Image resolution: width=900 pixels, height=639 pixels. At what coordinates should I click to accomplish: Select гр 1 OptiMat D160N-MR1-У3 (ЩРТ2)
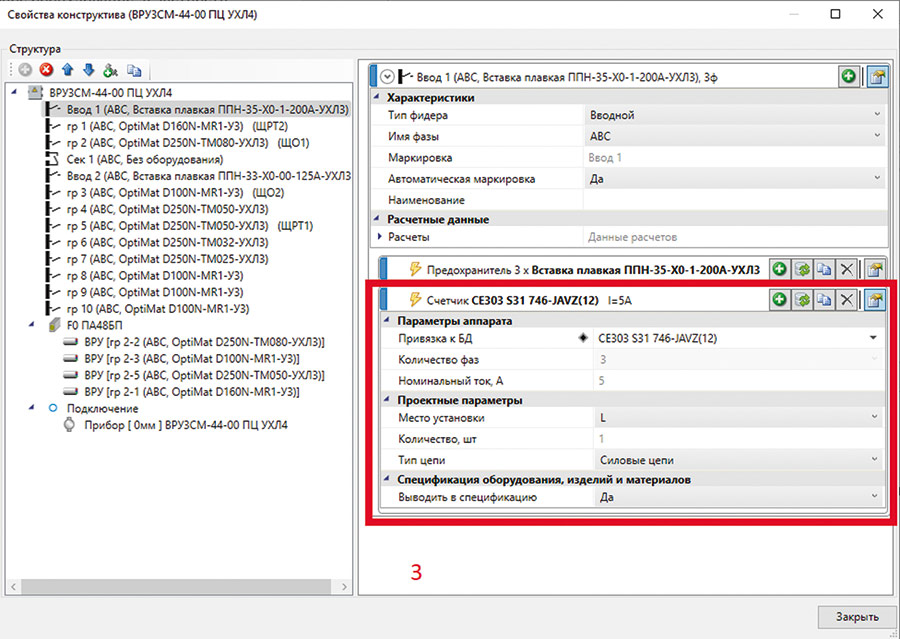177,126
